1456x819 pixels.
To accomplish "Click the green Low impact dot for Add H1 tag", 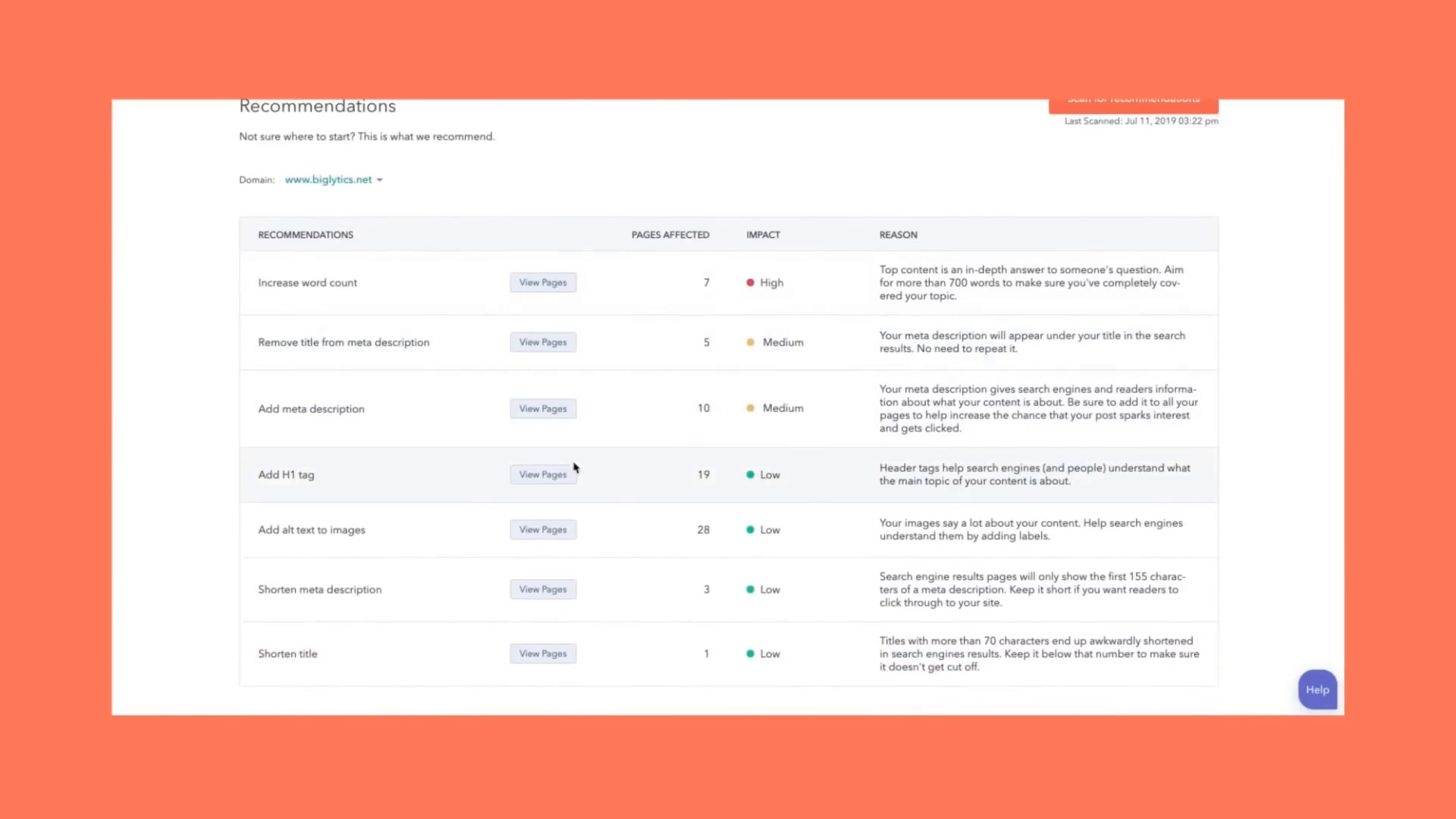I will point(750,475).
